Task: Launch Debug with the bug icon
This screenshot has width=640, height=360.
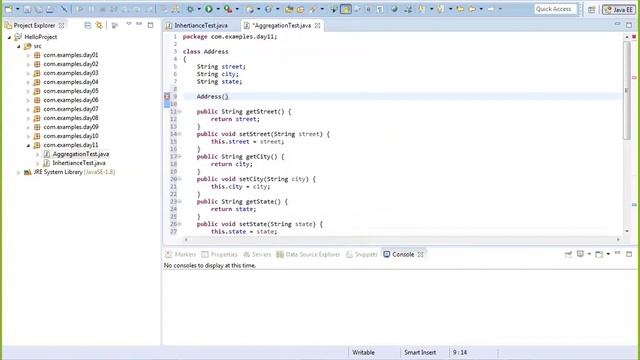Action: coord(190,9)
